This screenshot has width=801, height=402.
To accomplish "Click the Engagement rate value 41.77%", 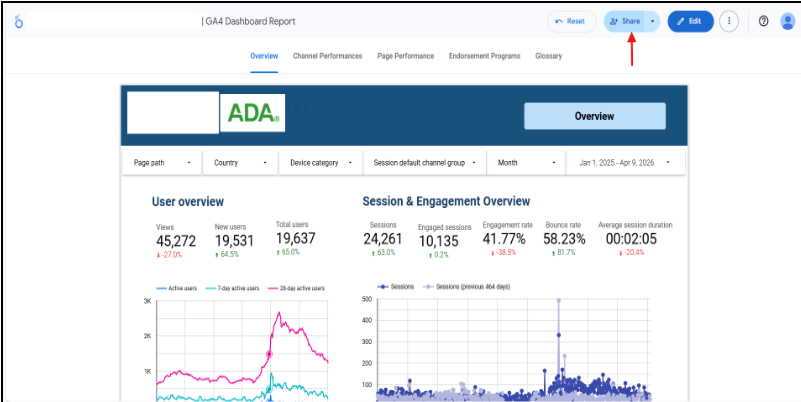I will coord(504,239).
